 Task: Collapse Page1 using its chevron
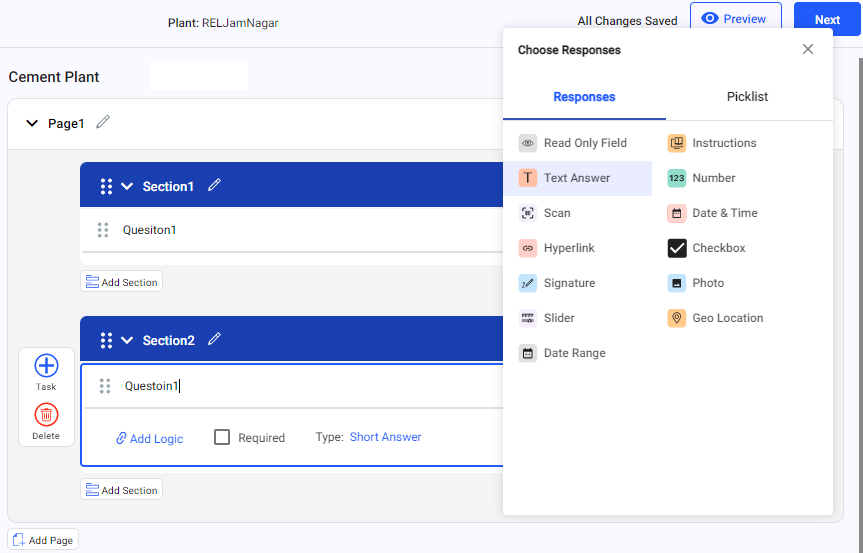tap(31, 124)
